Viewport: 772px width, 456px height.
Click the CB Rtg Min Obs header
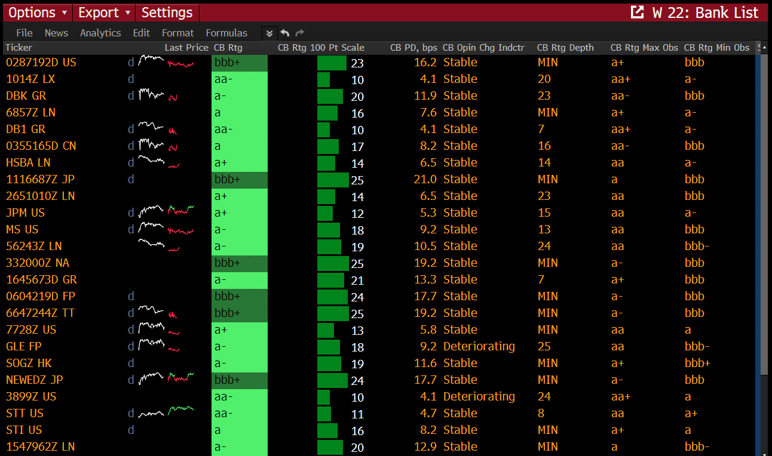pyautogui.click(x=716, y=48)
